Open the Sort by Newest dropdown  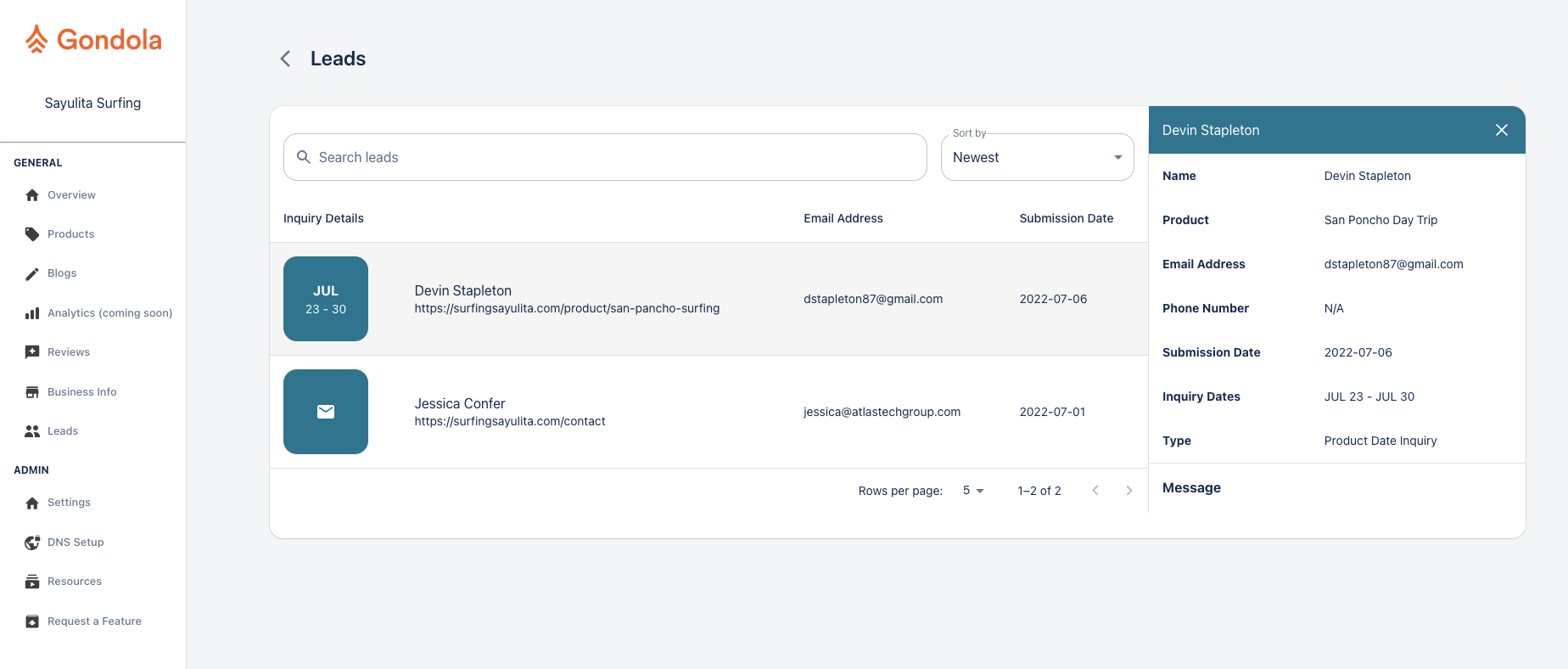tap(1038, 157)
